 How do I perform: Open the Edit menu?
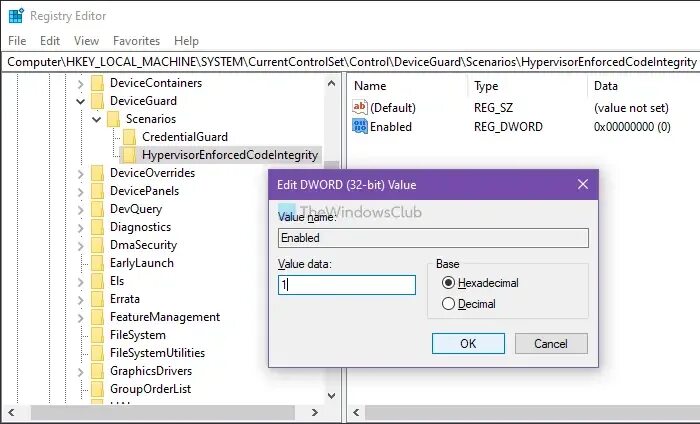(50, 41)
